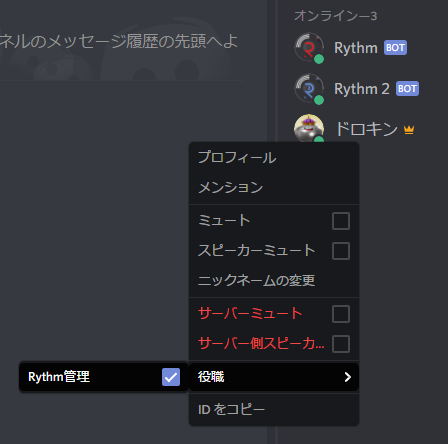Open the プロフィール menu entry
448x444 pixels.
[x=274, y=157]
